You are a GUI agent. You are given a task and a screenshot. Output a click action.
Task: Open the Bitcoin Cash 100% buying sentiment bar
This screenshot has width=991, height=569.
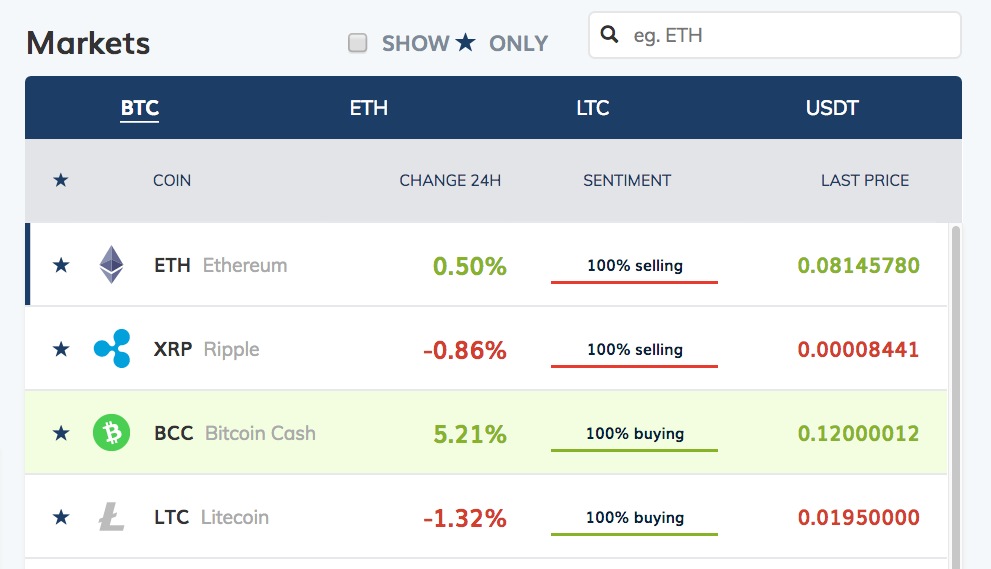click(635, 434)
